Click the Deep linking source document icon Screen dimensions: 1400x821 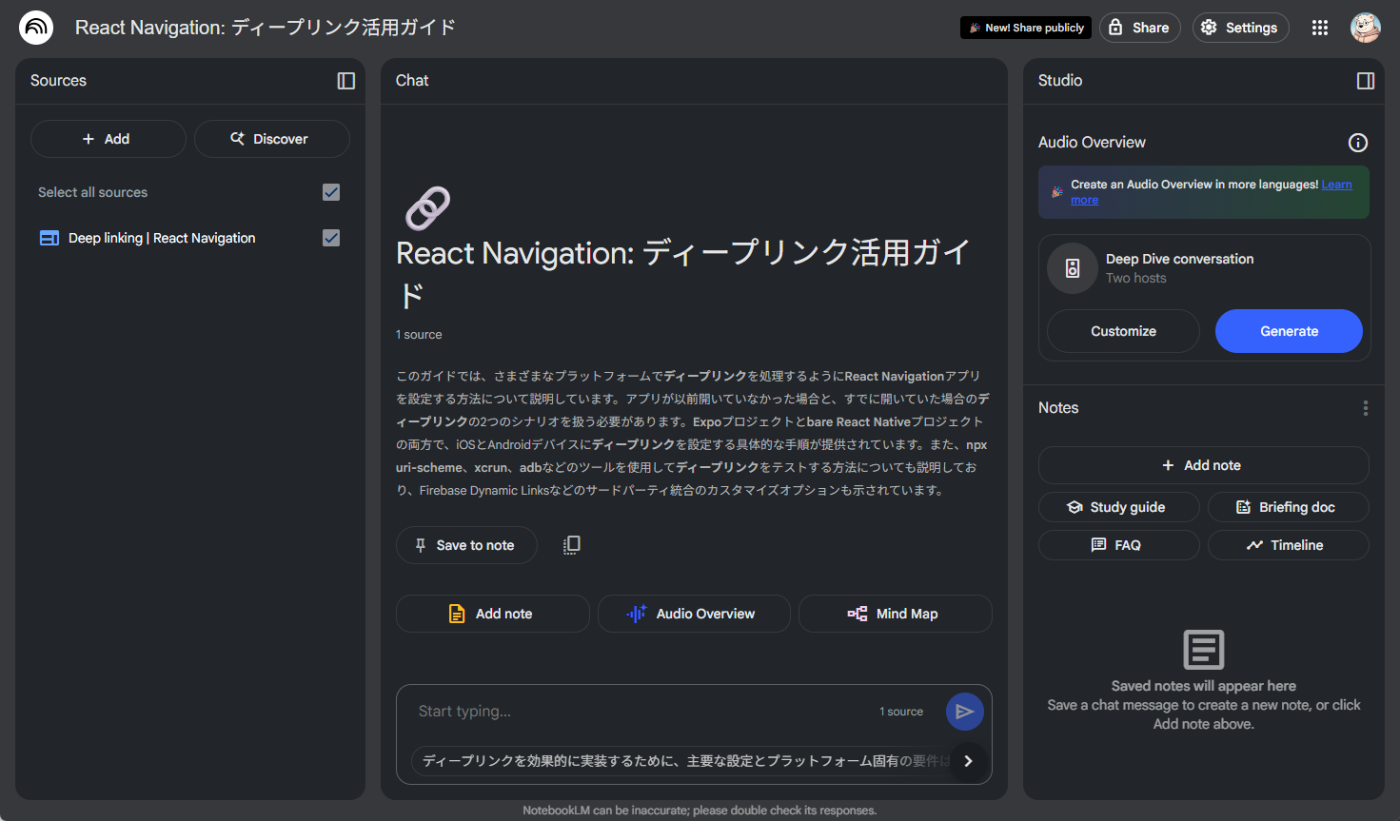click(49, 238)
